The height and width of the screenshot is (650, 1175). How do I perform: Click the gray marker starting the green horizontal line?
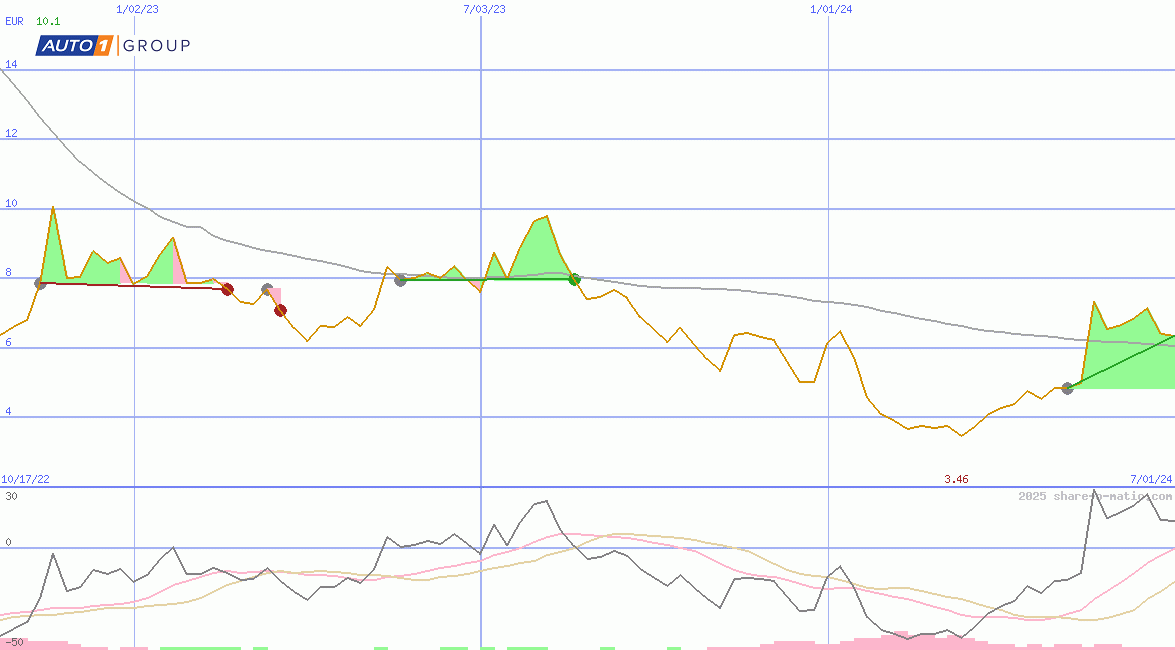pyautogui.click(x=400, y=280)
